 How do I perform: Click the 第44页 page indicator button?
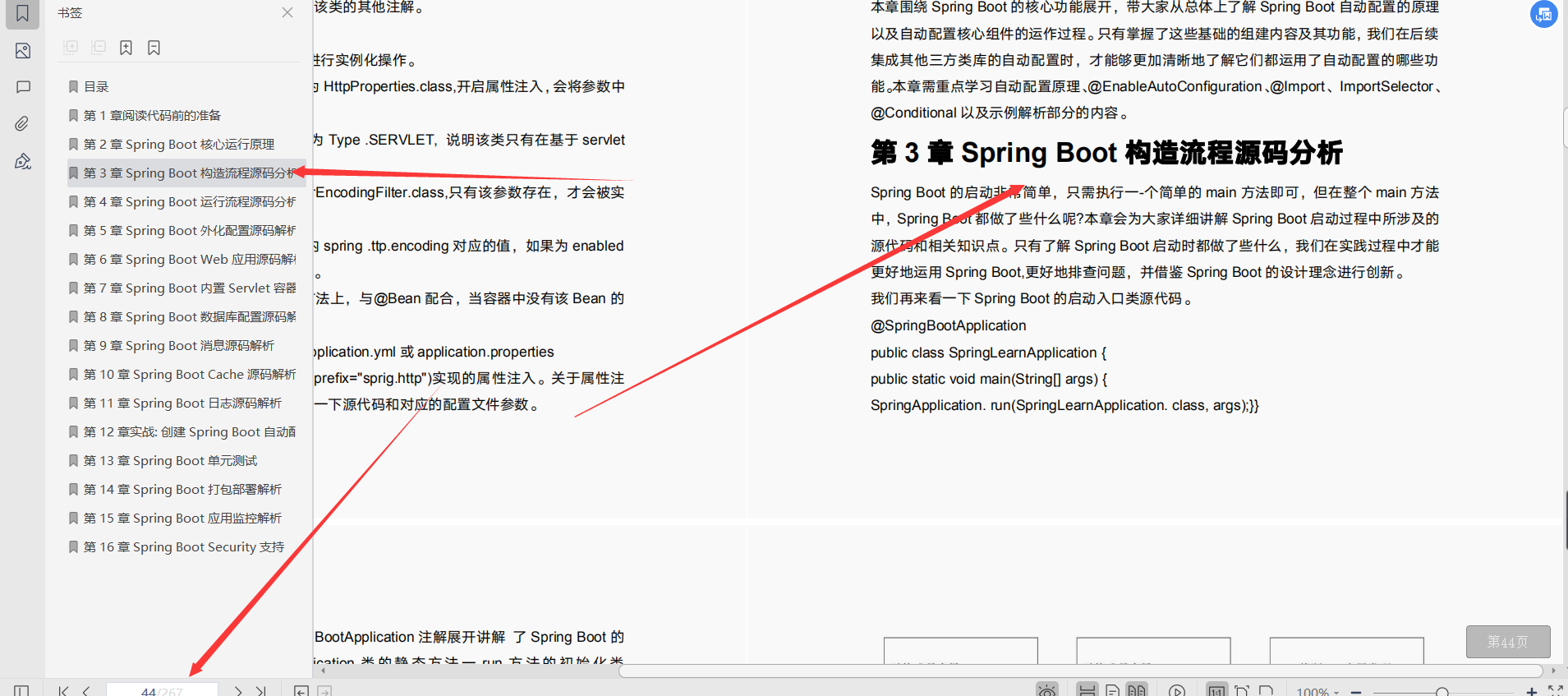click(x=1508, y=642)
